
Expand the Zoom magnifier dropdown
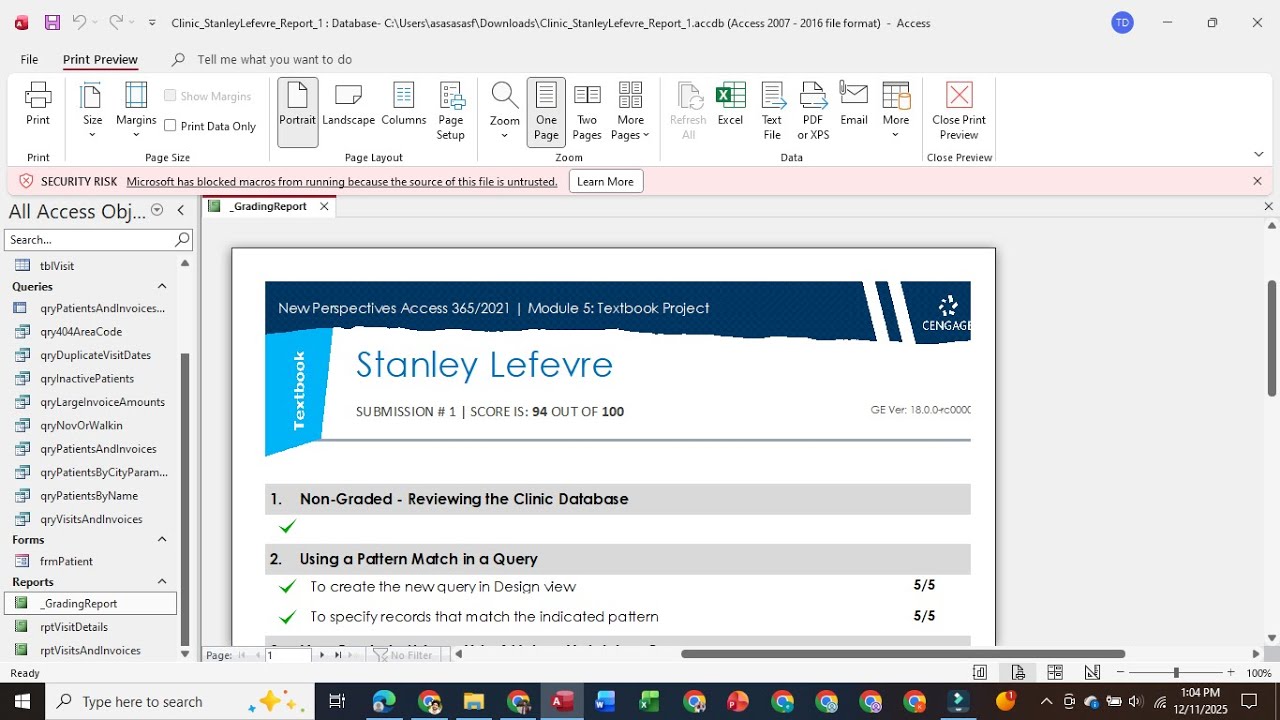coord(505,110)
